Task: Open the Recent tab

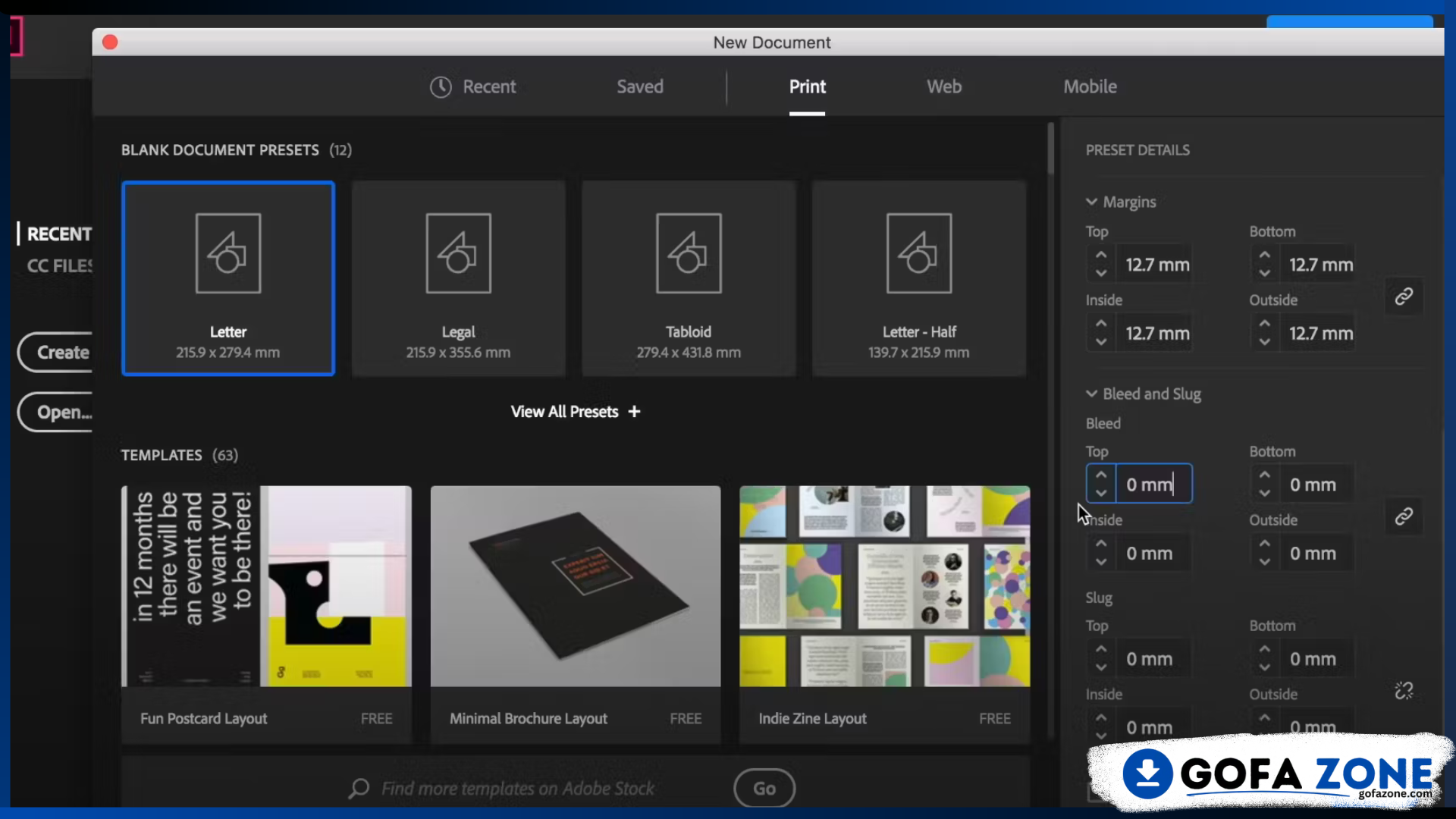Action: 473,86
